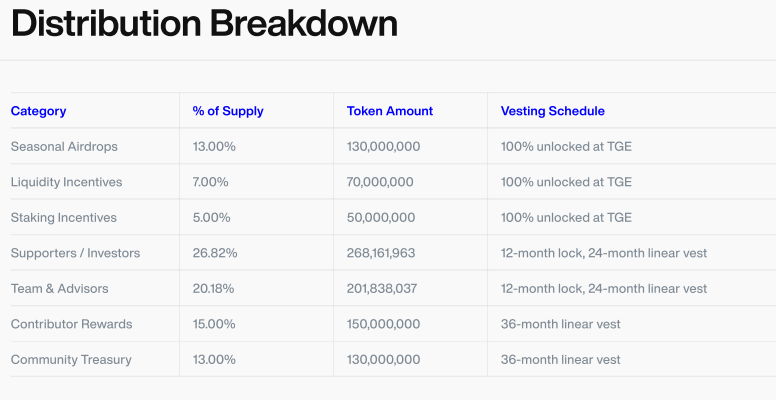Select the % of Supply header
Image resolution: width=776 pixels, height=400 pixels.
click(x=228, y=111)
